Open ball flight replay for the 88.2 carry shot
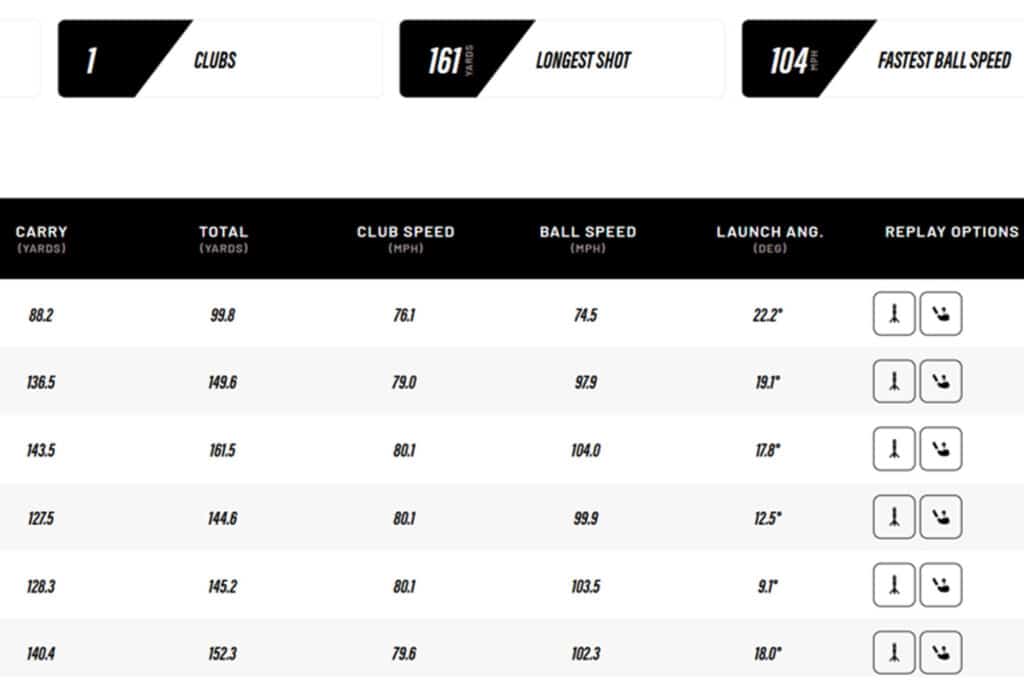 pyautogui.click(x=894, y=314)
